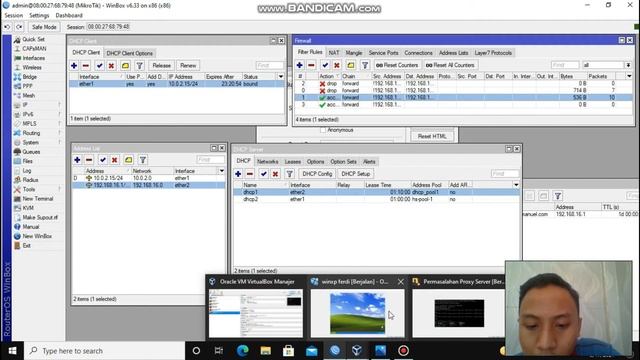The image size is (640, 360).
Task: Open Quick Set in the sidebar
Action: tap(33, 39)
